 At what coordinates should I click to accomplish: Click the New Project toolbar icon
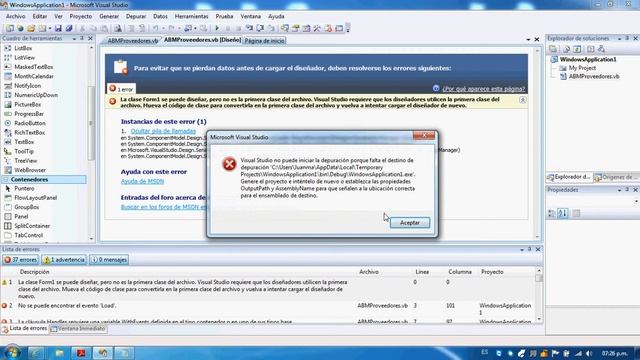[x=10, y=28]
